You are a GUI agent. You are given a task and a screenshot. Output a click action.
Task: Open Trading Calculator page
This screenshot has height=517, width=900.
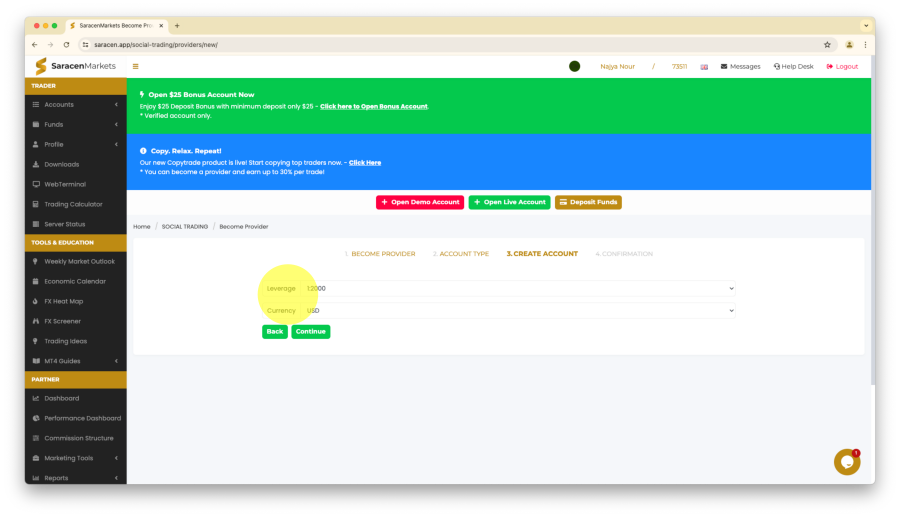point(75,204)
